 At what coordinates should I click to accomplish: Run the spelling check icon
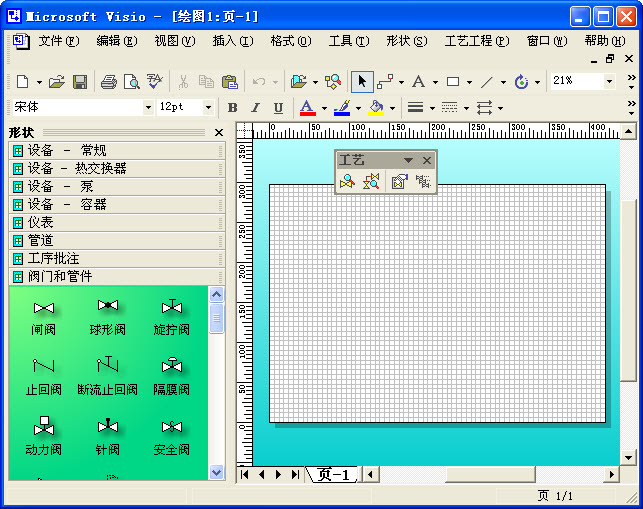point(155,82)
